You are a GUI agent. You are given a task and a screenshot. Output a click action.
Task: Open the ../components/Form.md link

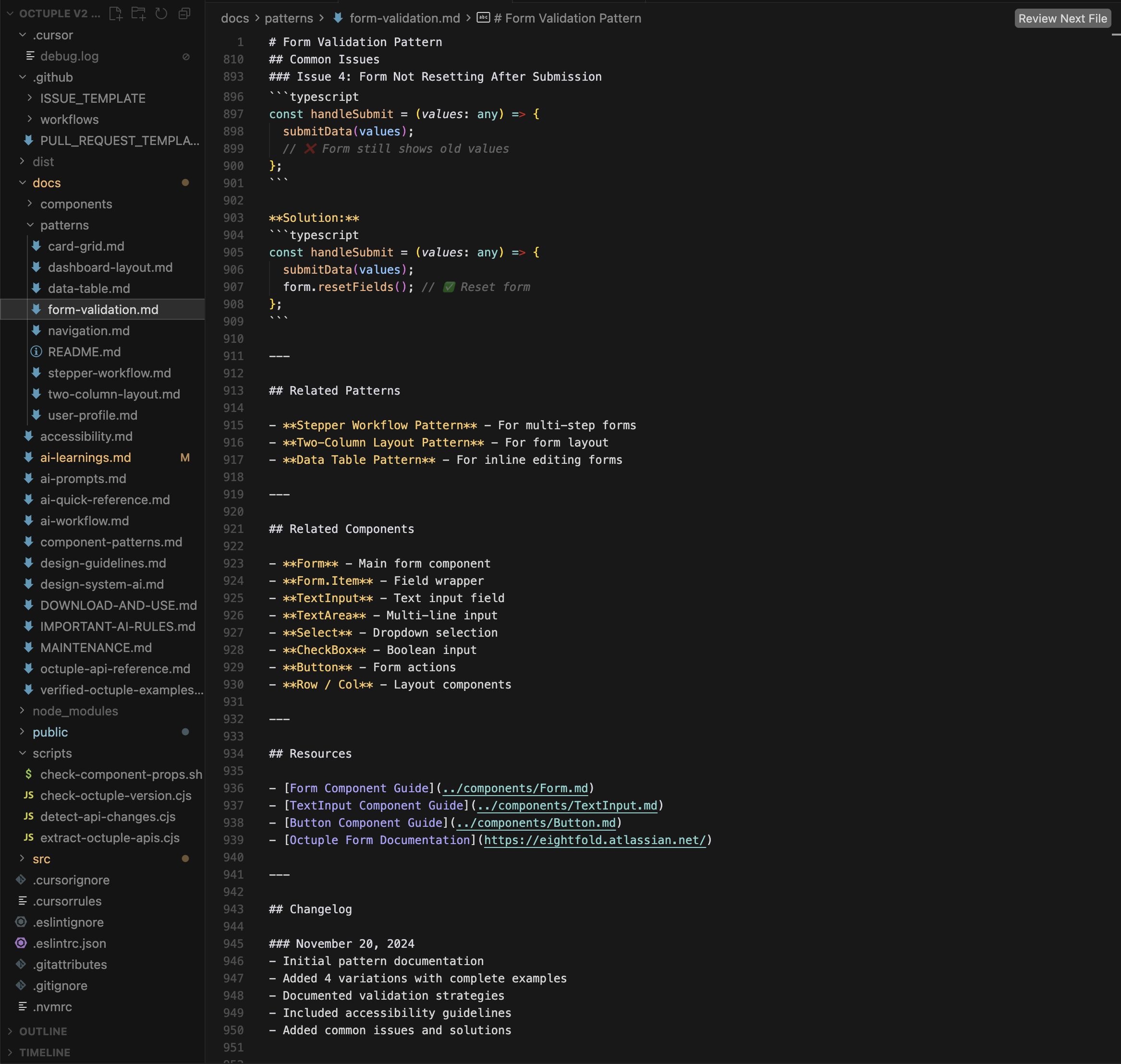(515, 788)
